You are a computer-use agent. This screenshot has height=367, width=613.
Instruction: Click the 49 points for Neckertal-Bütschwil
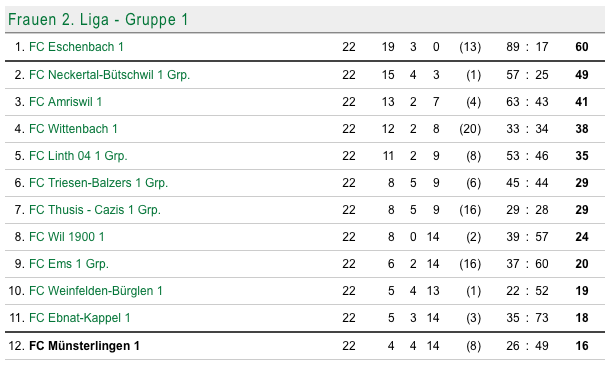(582, 75)
